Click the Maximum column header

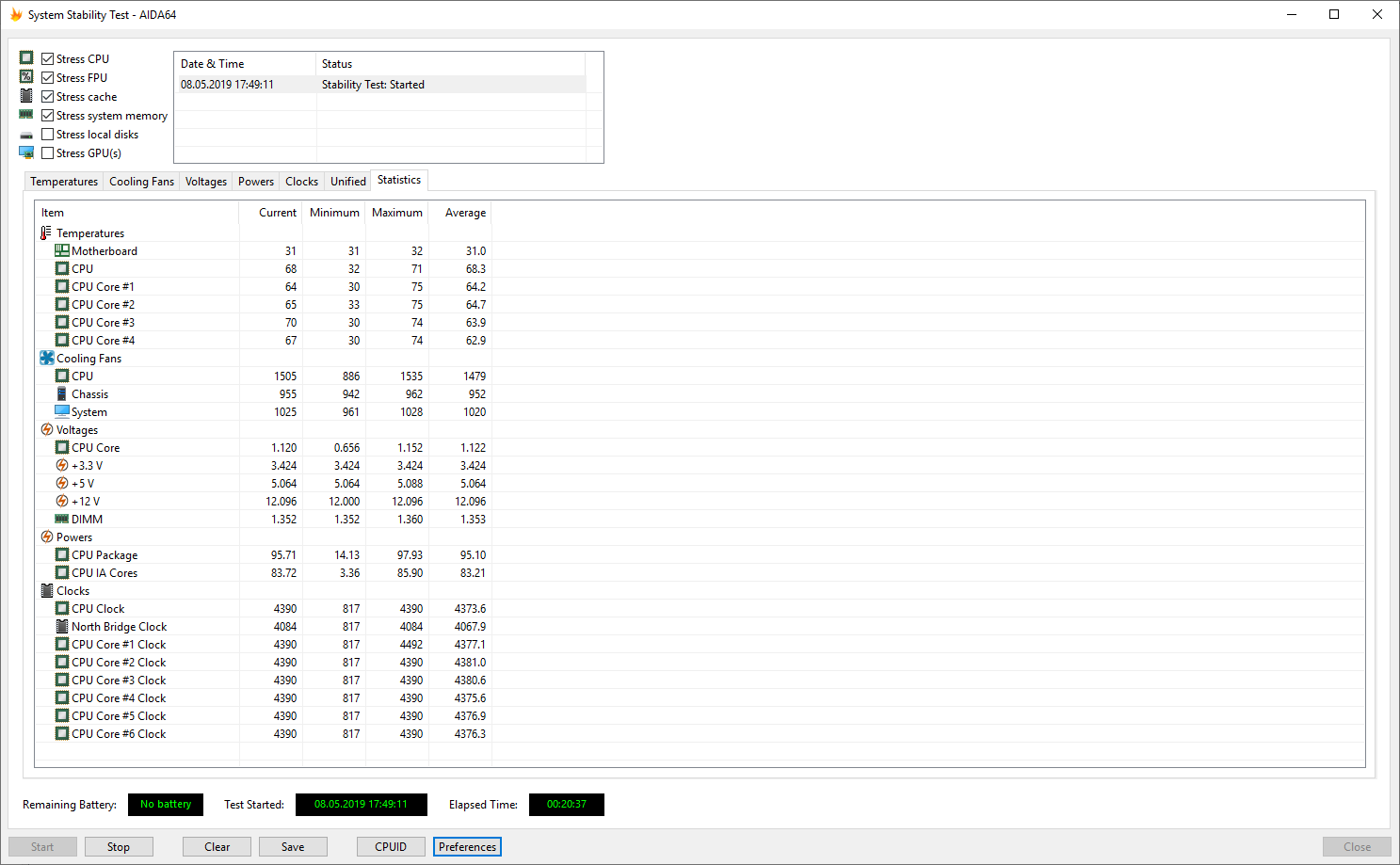397,213
